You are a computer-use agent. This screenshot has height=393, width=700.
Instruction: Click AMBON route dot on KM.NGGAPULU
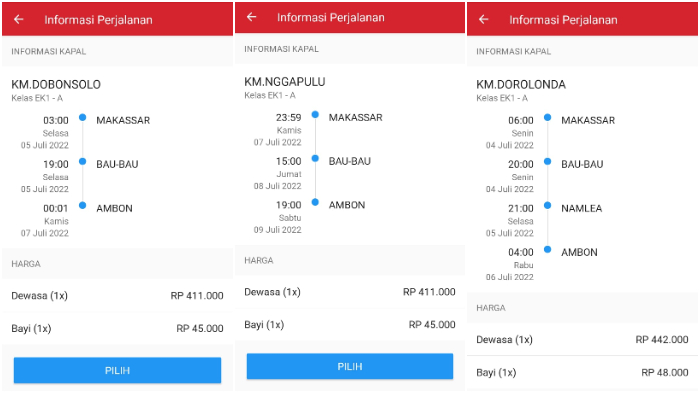coord(315,202)
